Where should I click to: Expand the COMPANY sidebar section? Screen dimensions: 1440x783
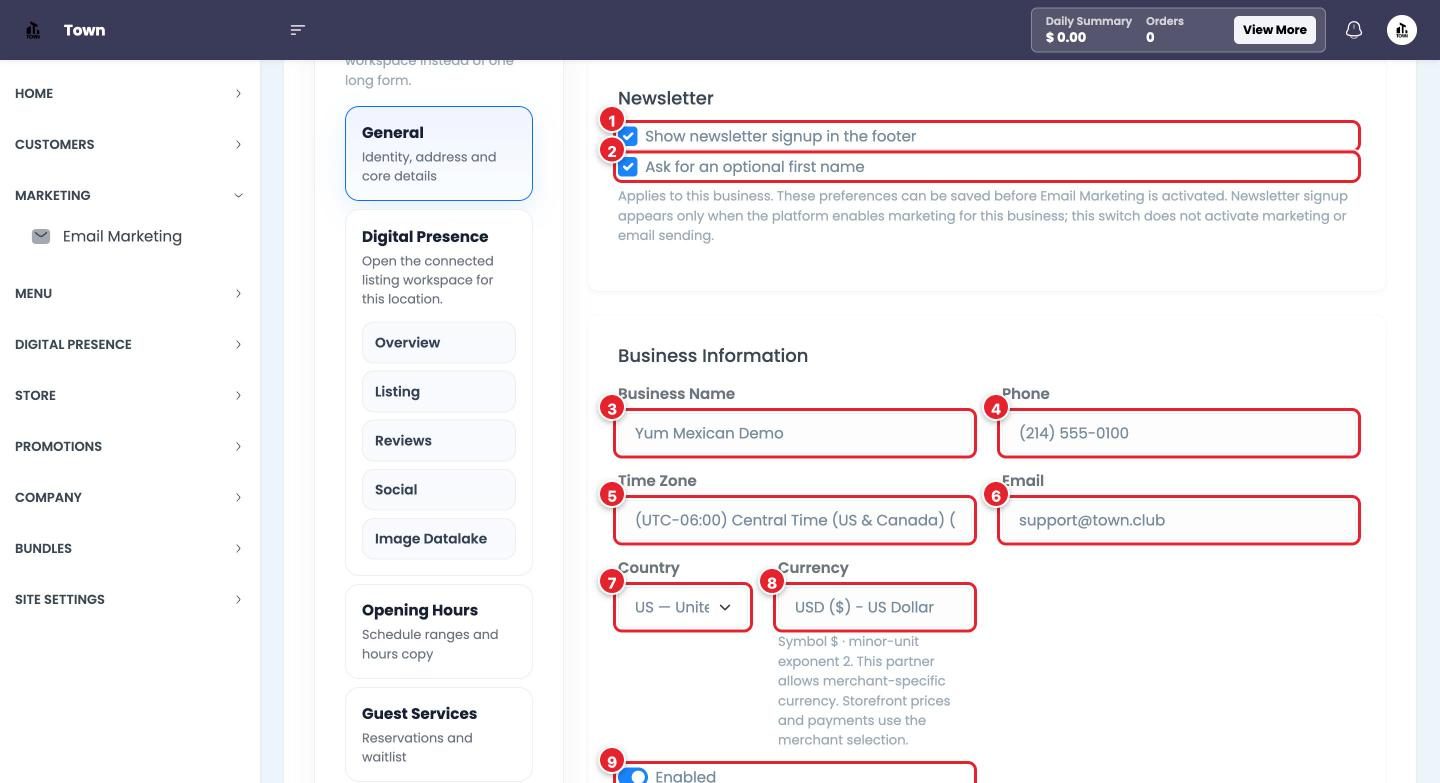point(128,497)
